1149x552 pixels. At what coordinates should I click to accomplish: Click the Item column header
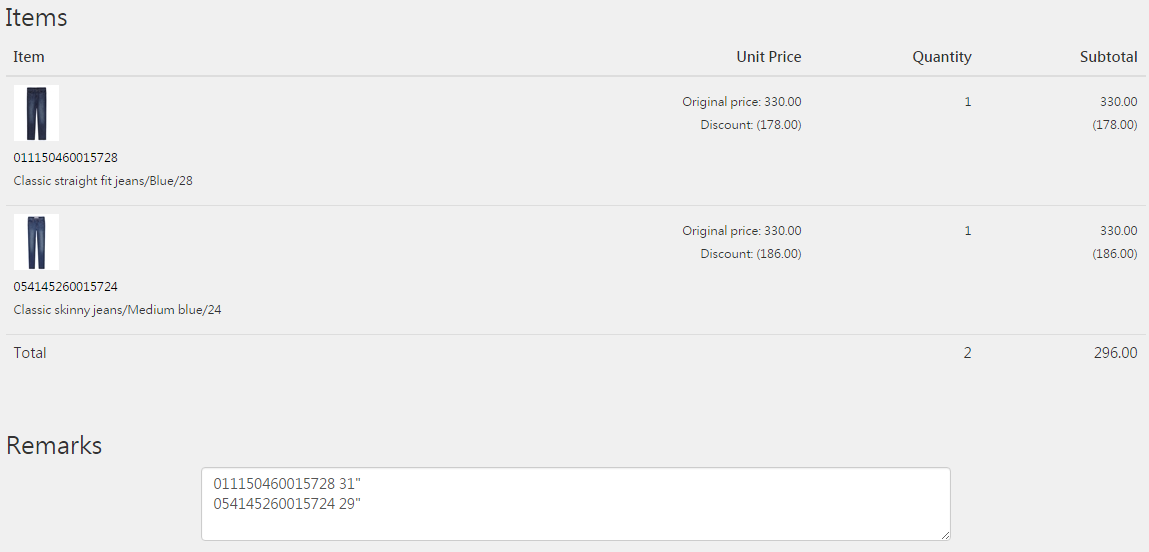[x=29, y=57]
